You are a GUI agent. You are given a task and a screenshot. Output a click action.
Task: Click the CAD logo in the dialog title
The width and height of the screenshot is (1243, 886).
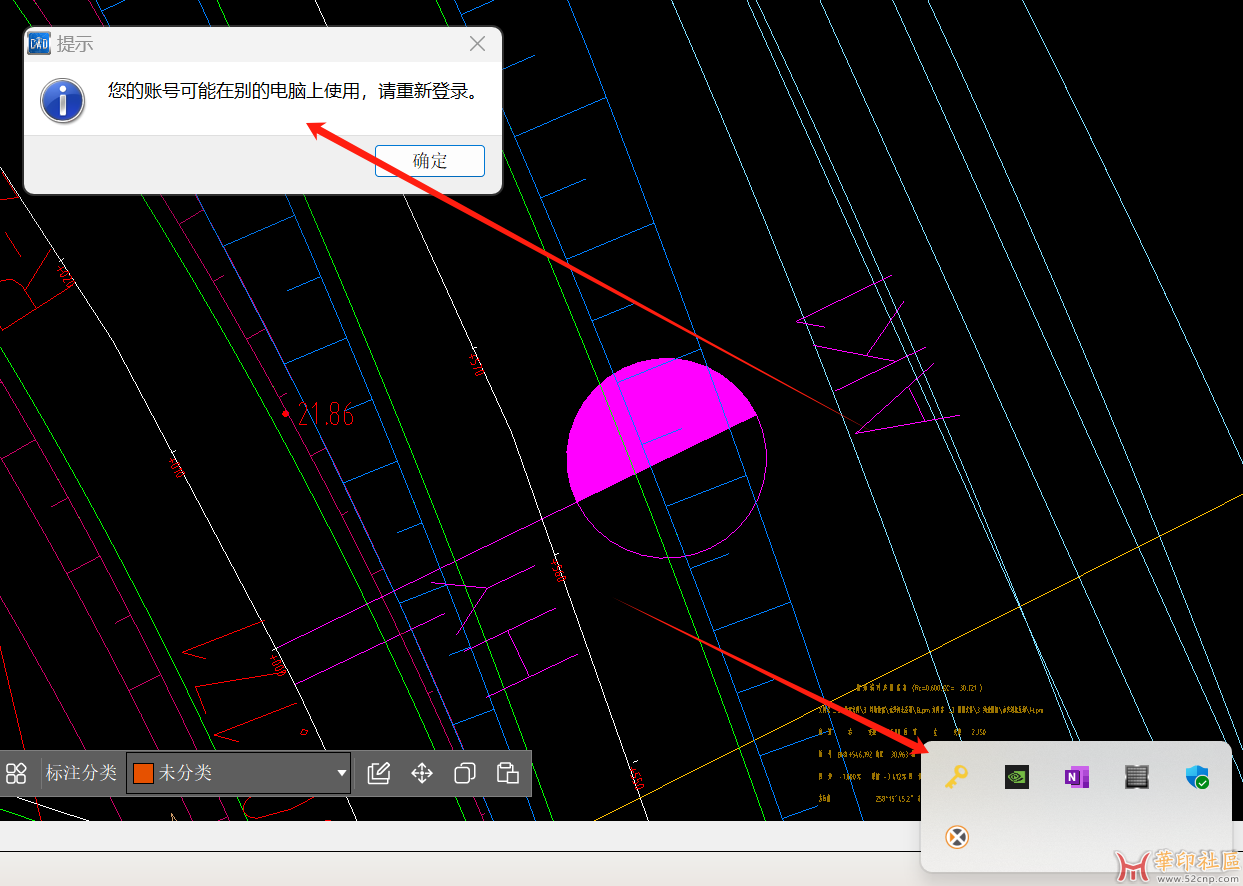tap(39, 44)
